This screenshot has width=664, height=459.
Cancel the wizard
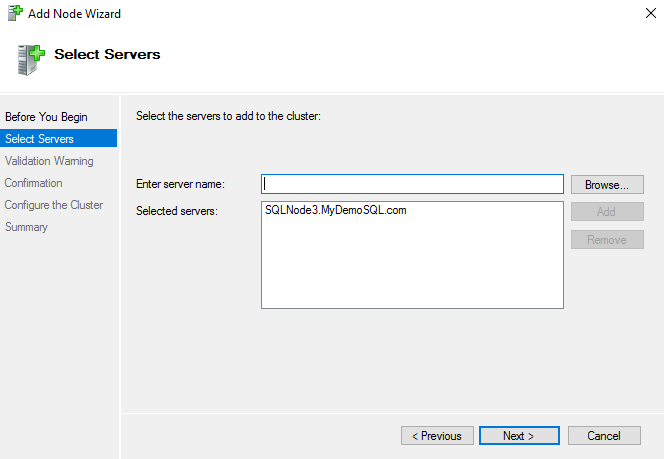click(x=604, y=436)
